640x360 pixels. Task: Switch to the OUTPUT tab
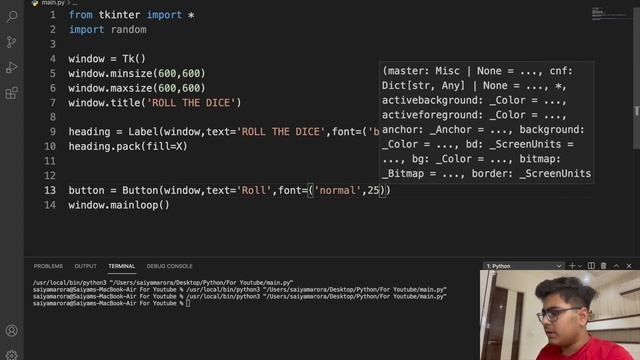85,266
